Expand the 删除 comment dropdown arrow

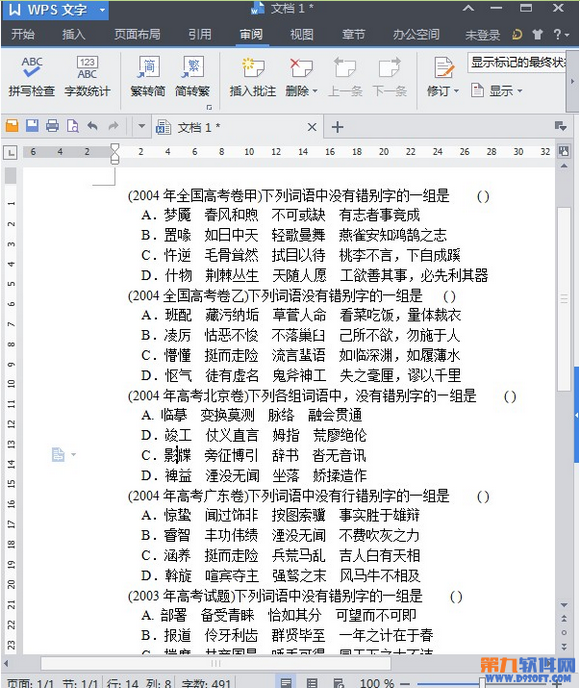[315, 91]
